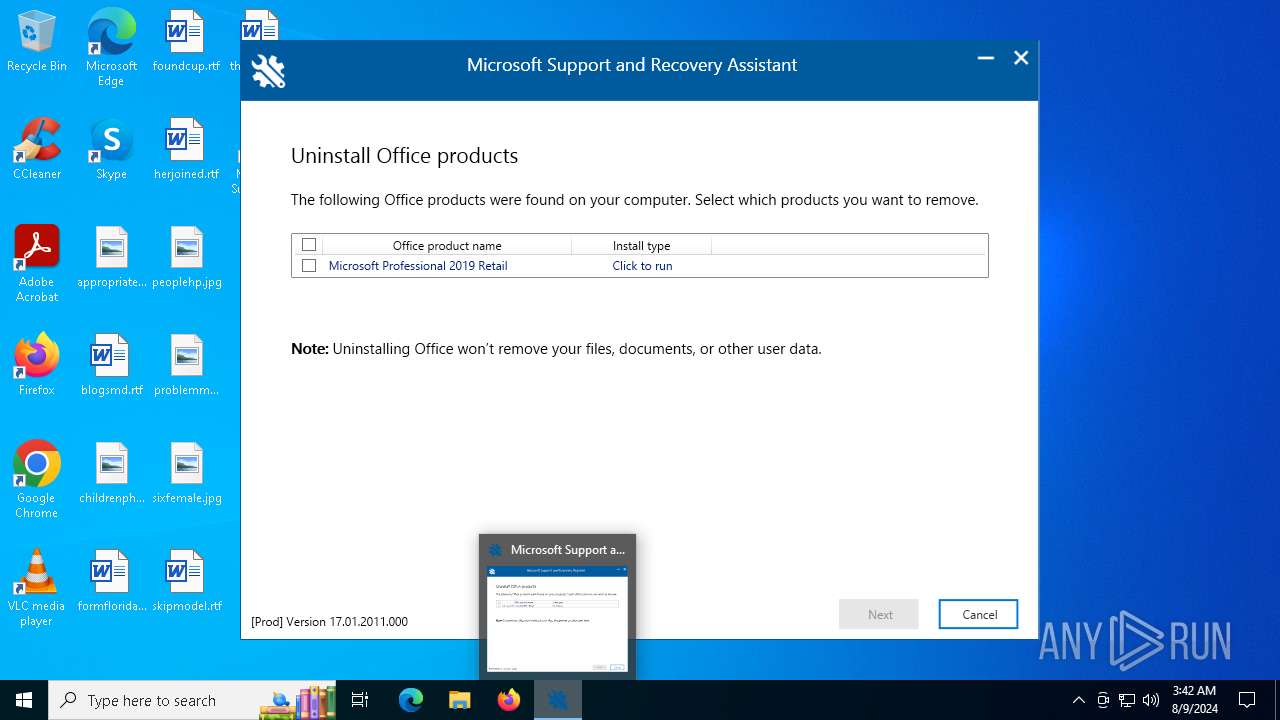Select the formflorida document on desktop
The height and width of the screenshot is (720, 1280).
pos(111,582)
